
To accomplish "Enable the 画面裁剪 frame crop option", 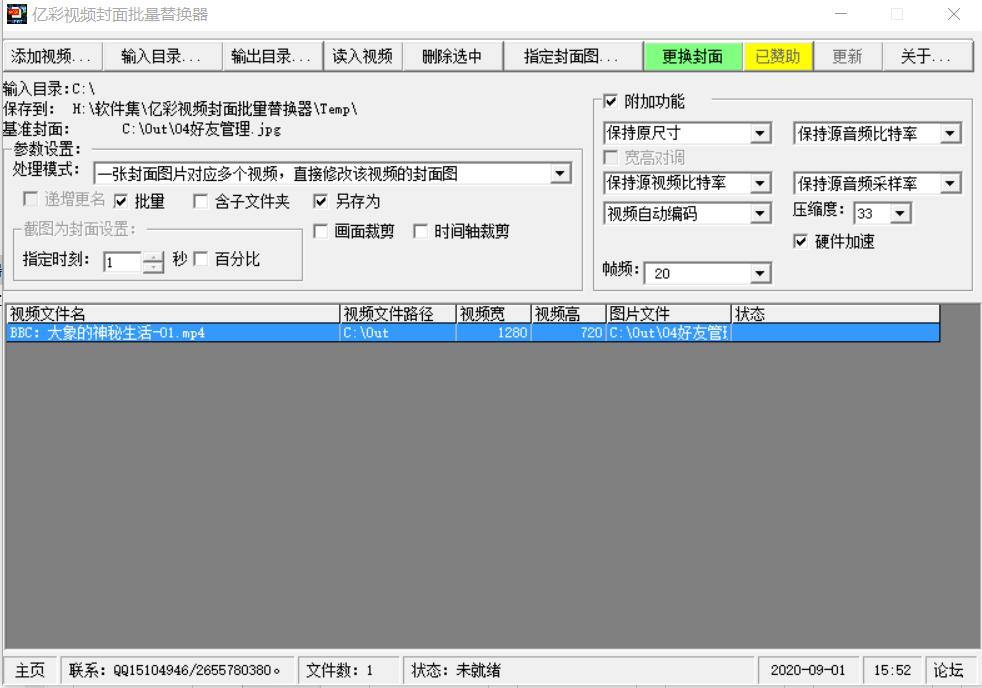I will point(319,229).
